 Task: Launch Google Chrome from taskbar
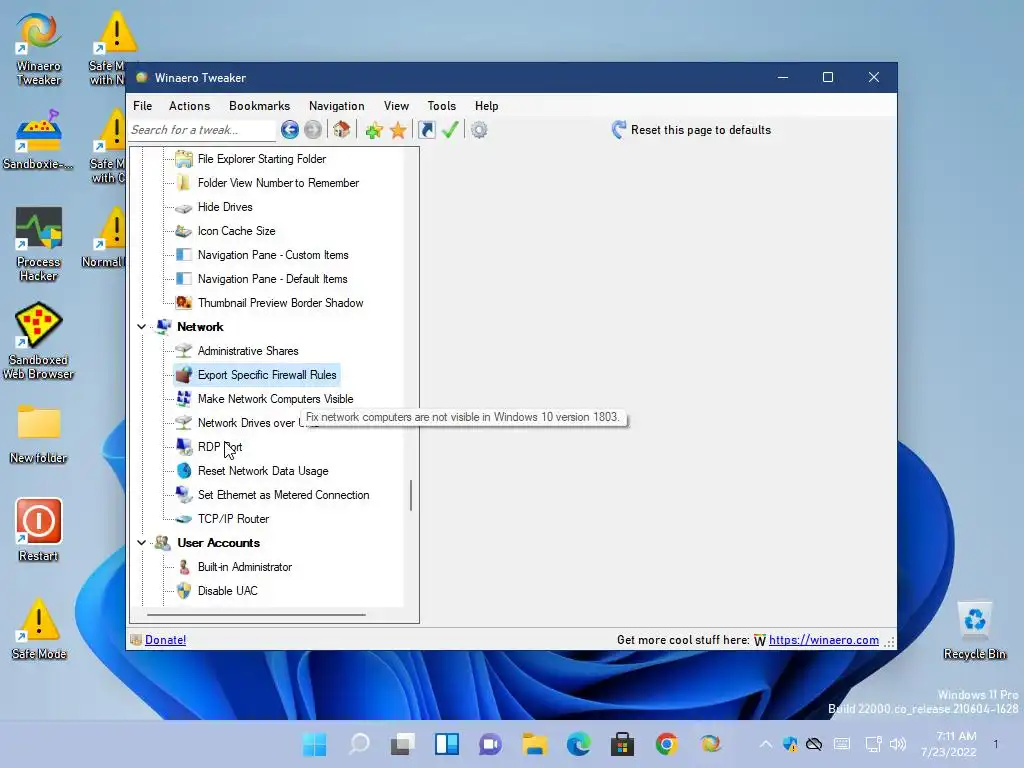[x=666, y=744]
